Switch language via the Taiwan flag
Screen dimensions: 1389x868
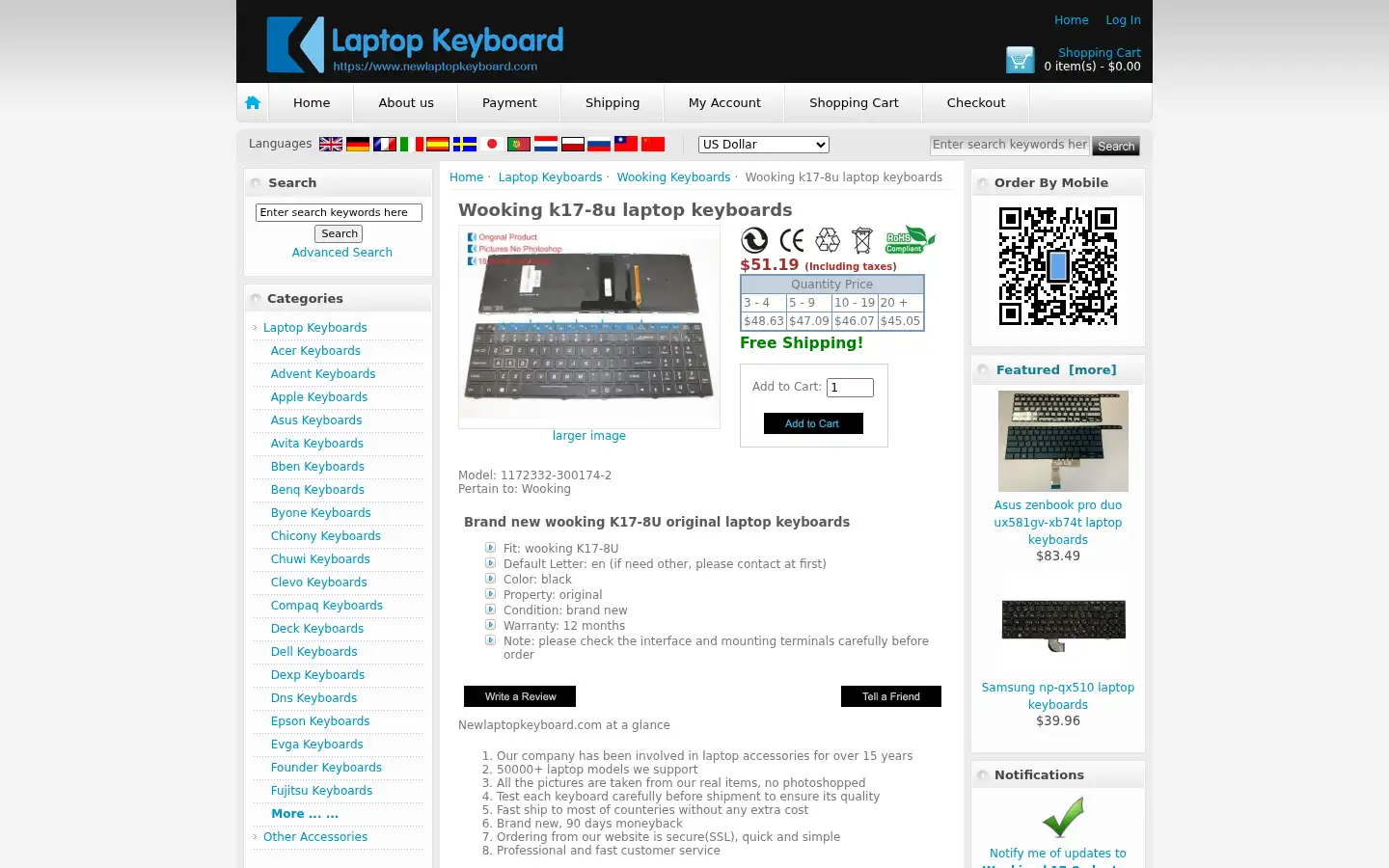626,144
